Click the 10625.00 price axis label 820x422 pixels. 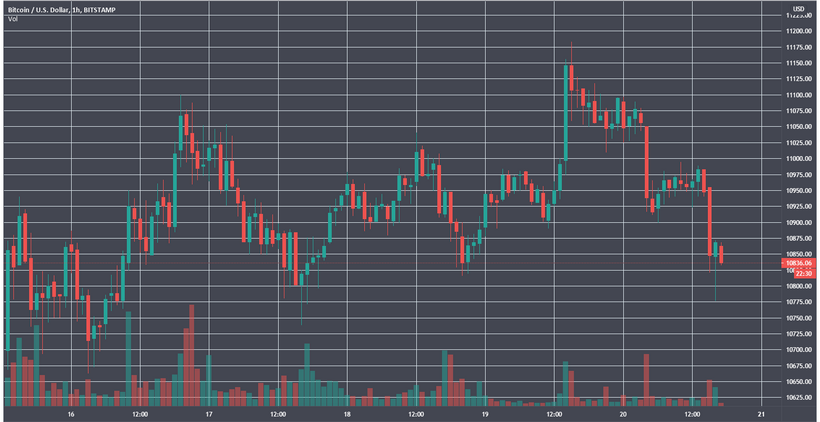[x=798, y=398]
